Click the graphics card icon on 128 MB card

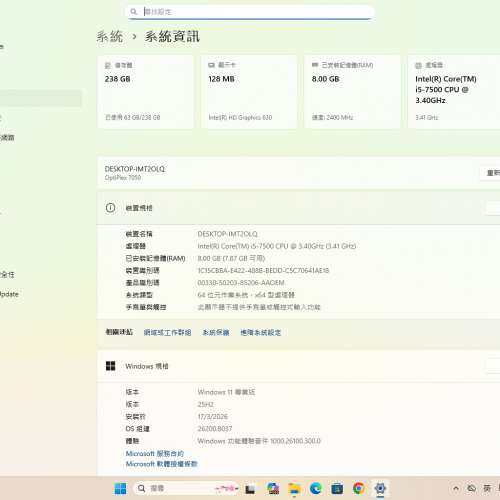(x=211, y=65)
